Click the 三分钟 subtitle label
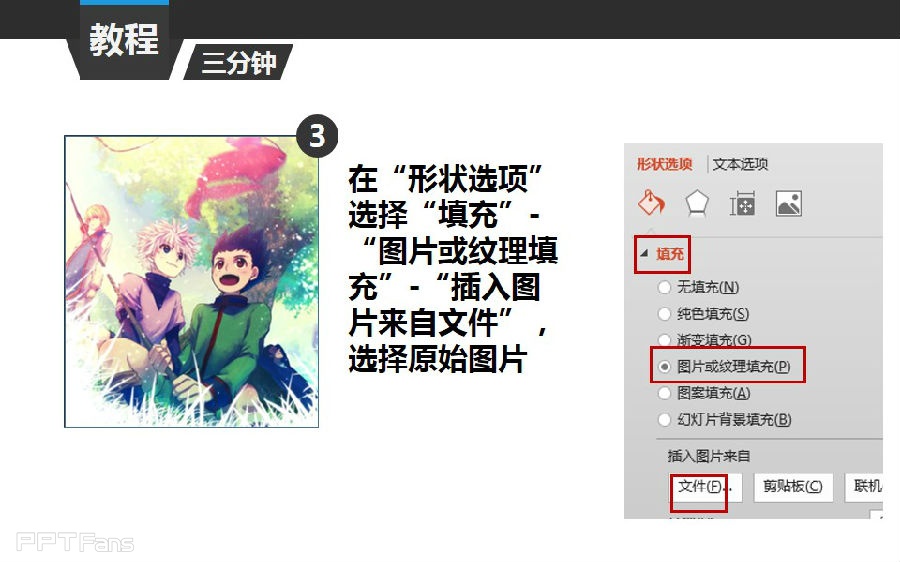 pyautogui.click(x=239, y=62)
